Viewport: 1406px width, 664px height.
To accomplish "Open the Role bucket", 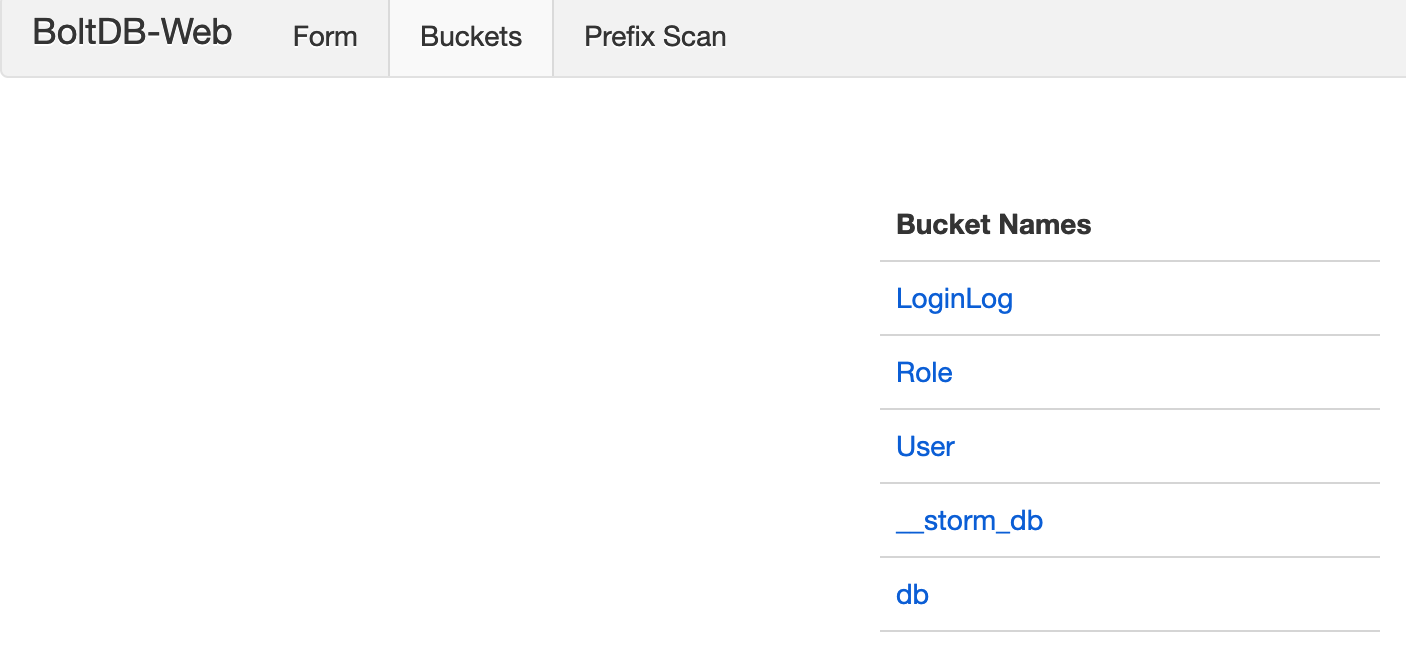I will point(924,373).
